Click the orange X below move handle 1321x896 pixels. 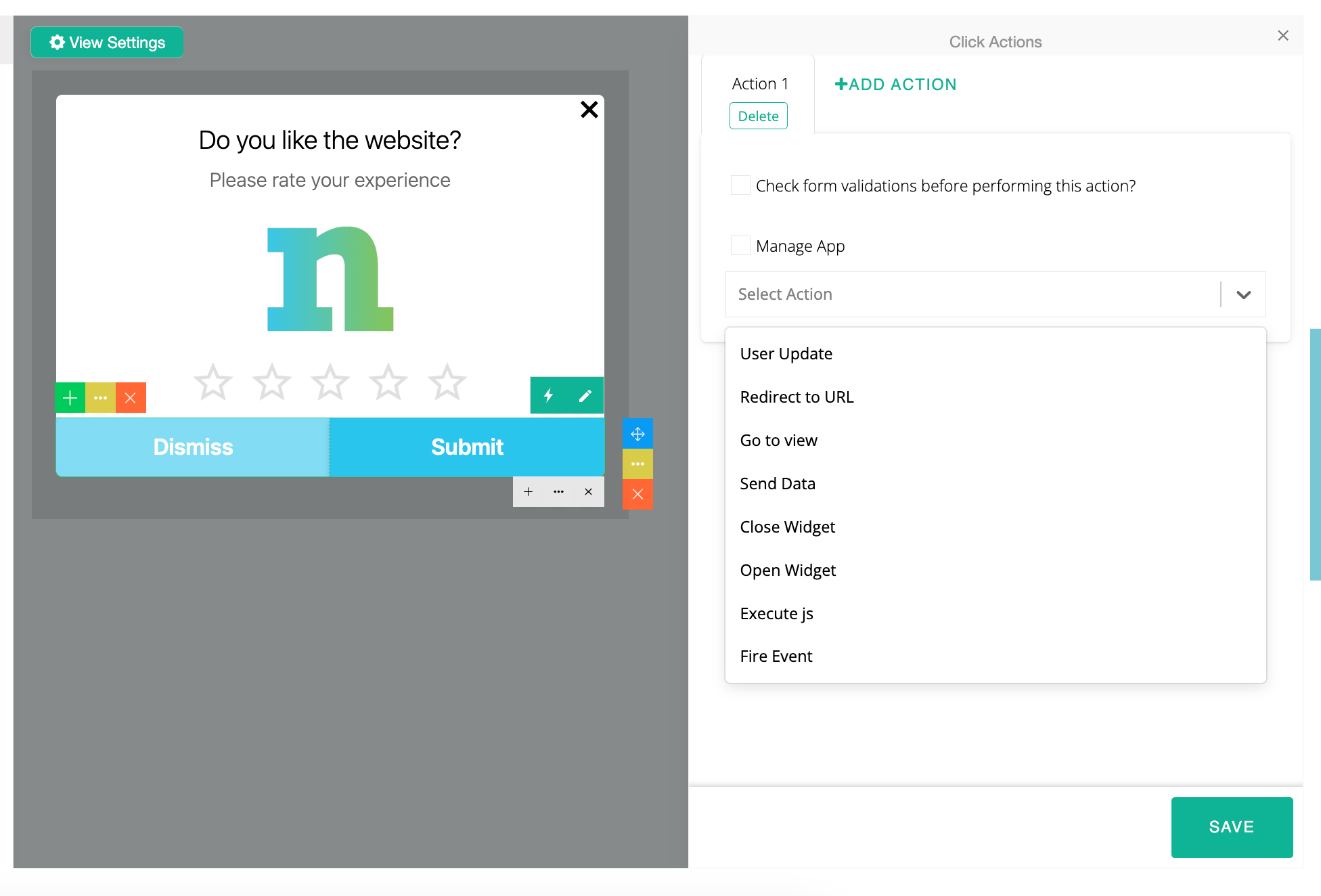point(637,494)
